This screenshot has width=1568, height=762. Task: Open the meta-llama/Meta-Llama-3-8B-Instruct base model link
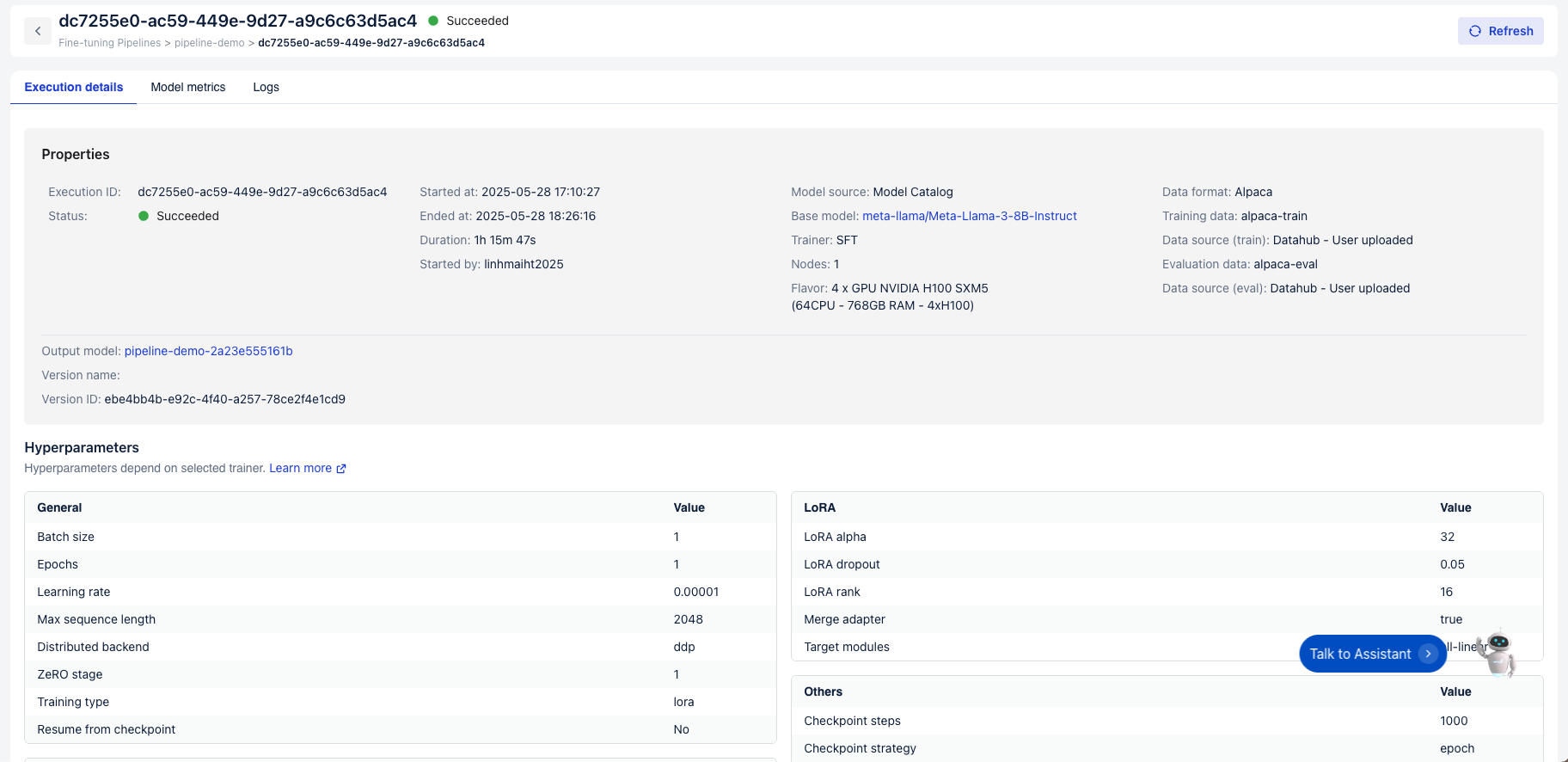tap(969, 216)
